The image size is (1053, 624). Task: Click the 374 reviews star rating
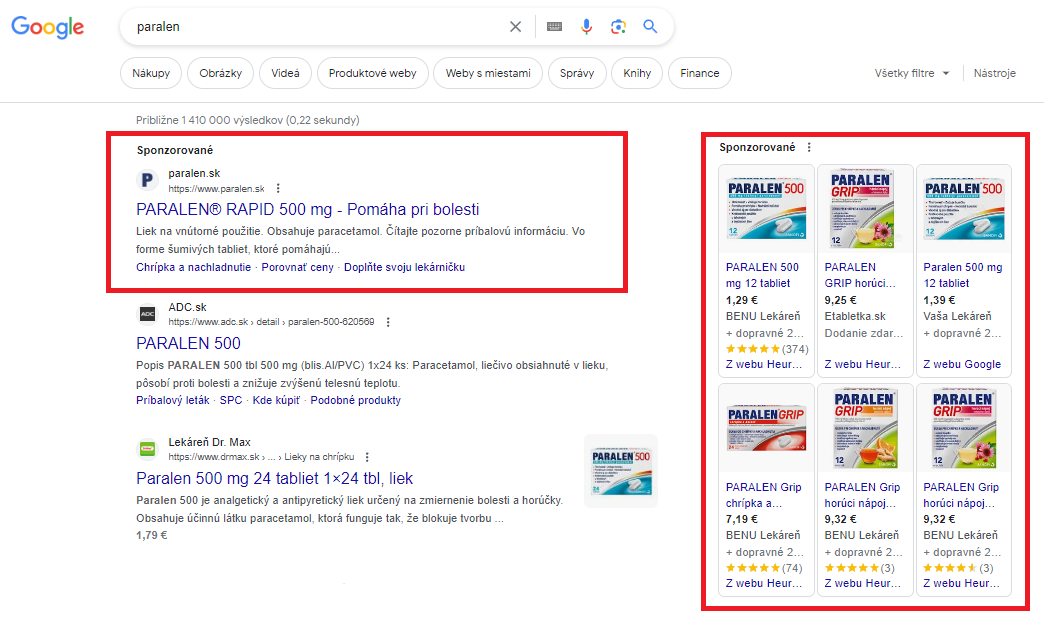pos(767,349)
